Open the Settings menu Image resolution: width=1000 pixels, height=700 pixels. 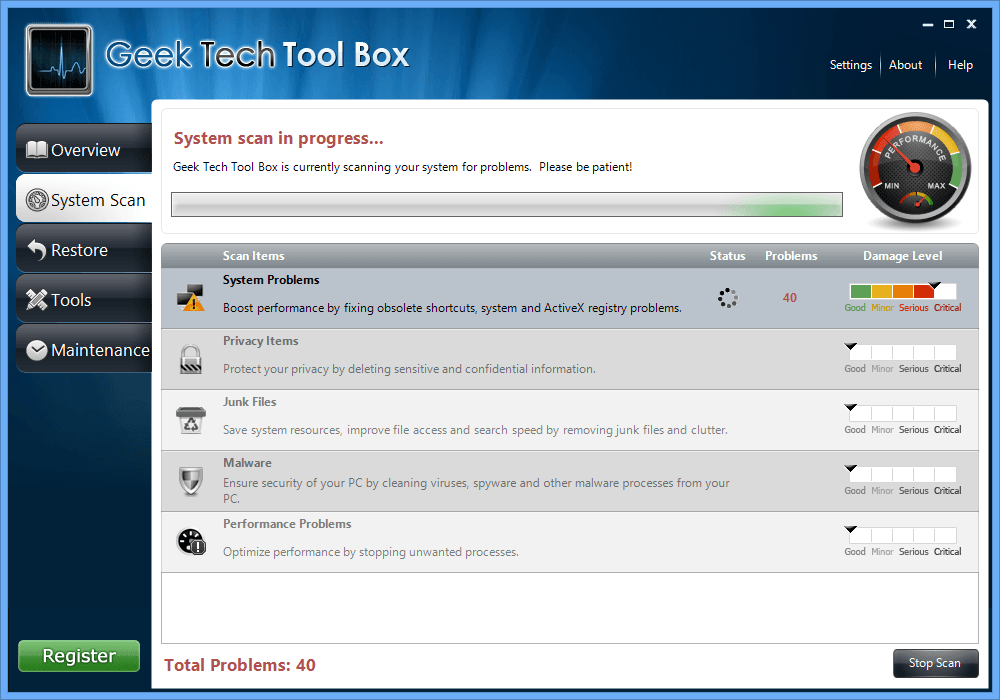click(850, 65)
